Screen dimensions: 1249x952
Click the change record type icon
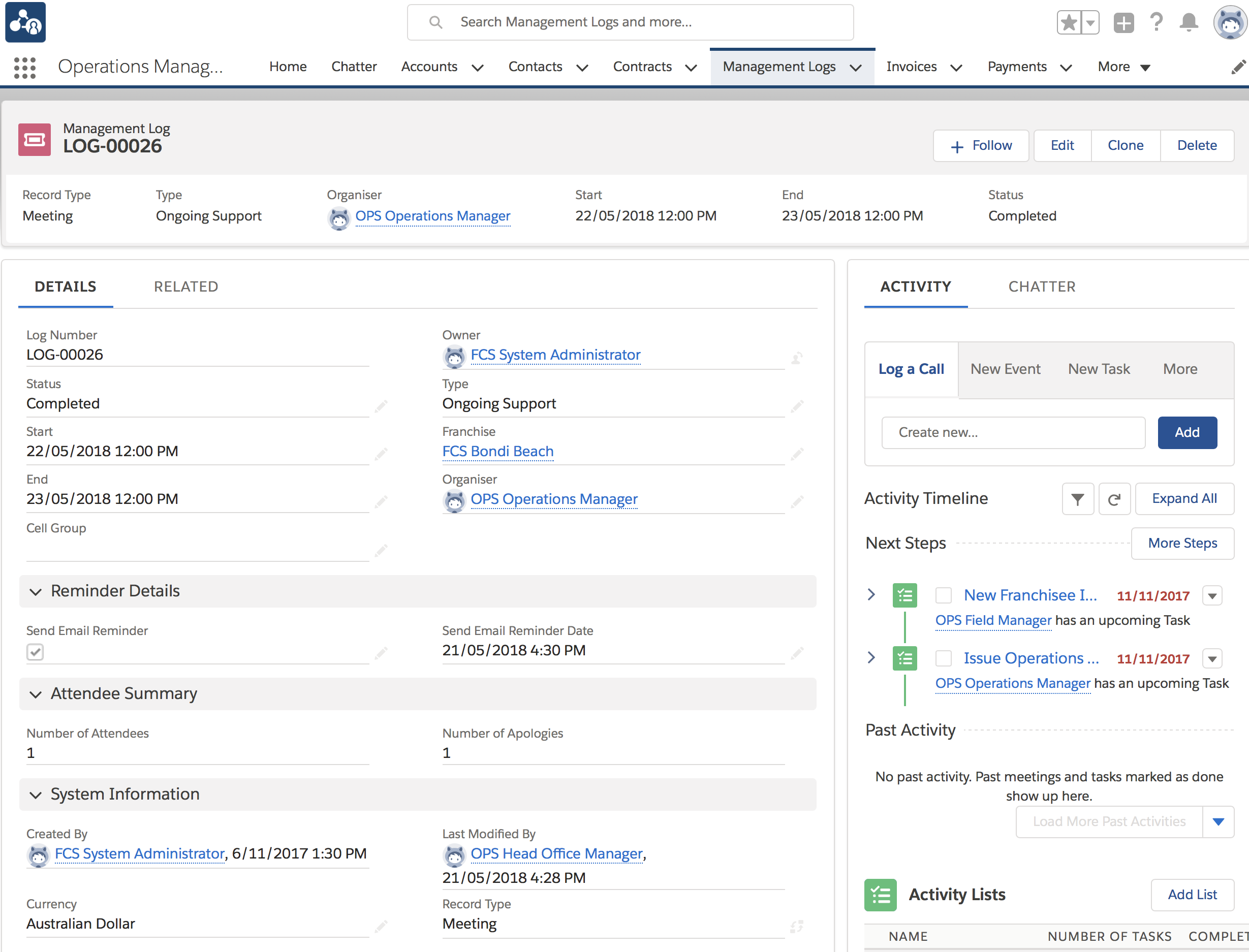coord(797,927)
